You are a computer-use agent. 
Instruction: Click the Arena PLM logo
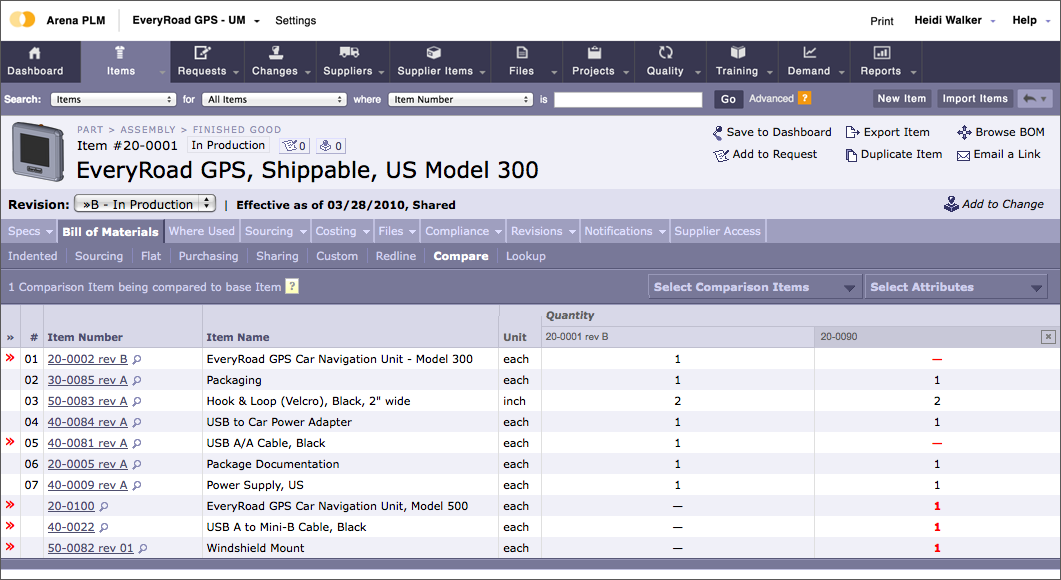(22, 20)
